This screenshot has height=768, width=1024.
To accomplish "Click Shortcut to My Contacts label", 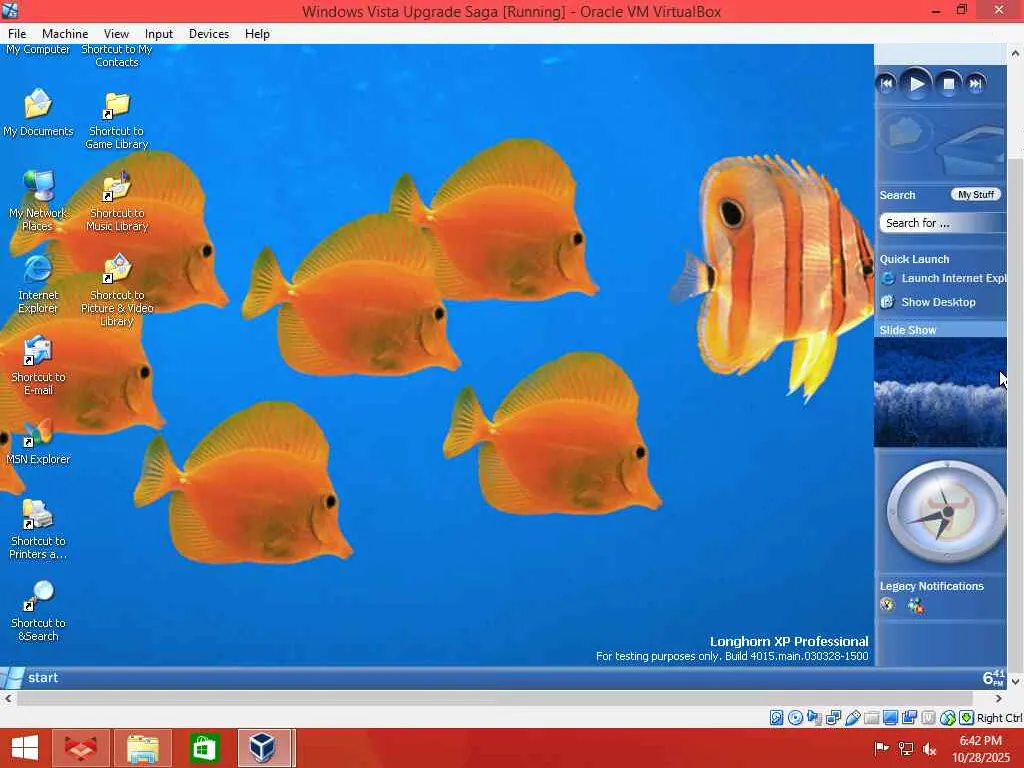I will tap(117, 56).
